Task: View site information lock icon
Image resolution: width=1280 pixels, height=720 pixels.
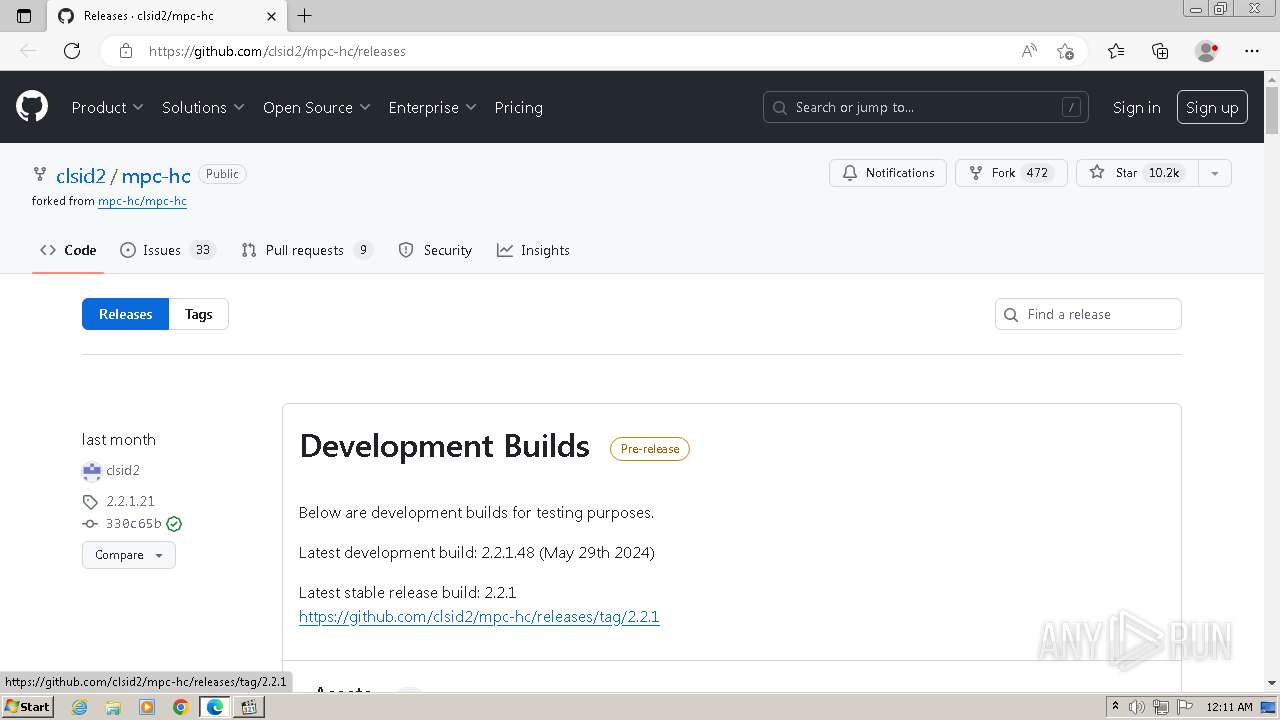Action: 126,51
